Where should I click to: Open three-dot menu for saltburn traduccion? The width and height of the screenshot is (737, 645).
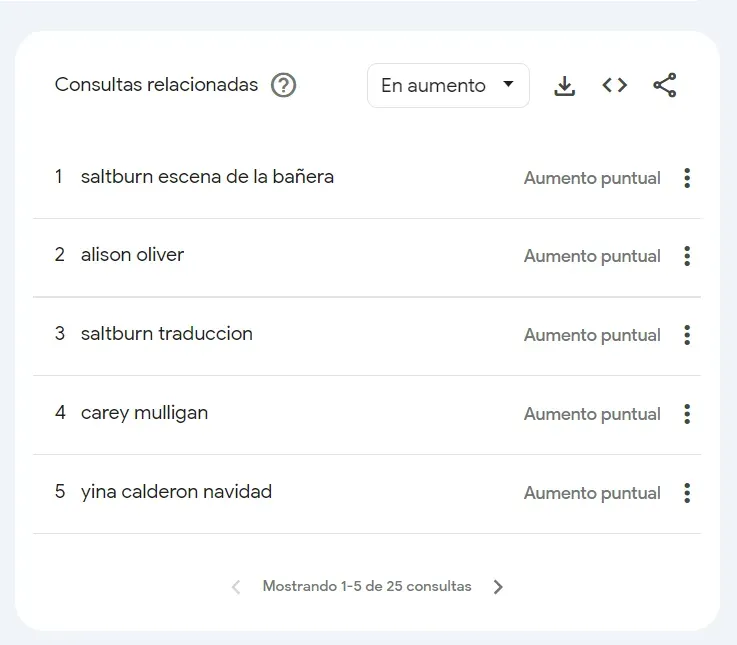(x=687, y=335)
